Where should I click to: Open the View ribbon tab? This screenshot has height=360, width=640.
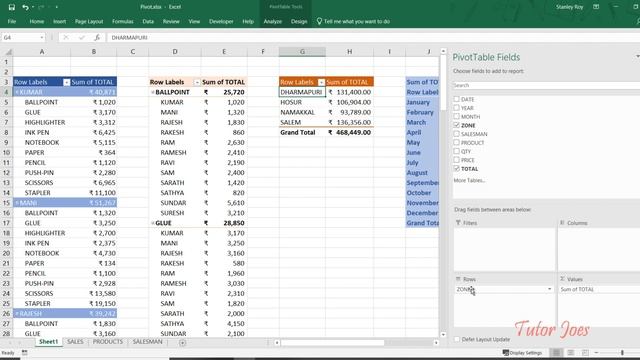[194, 21]
